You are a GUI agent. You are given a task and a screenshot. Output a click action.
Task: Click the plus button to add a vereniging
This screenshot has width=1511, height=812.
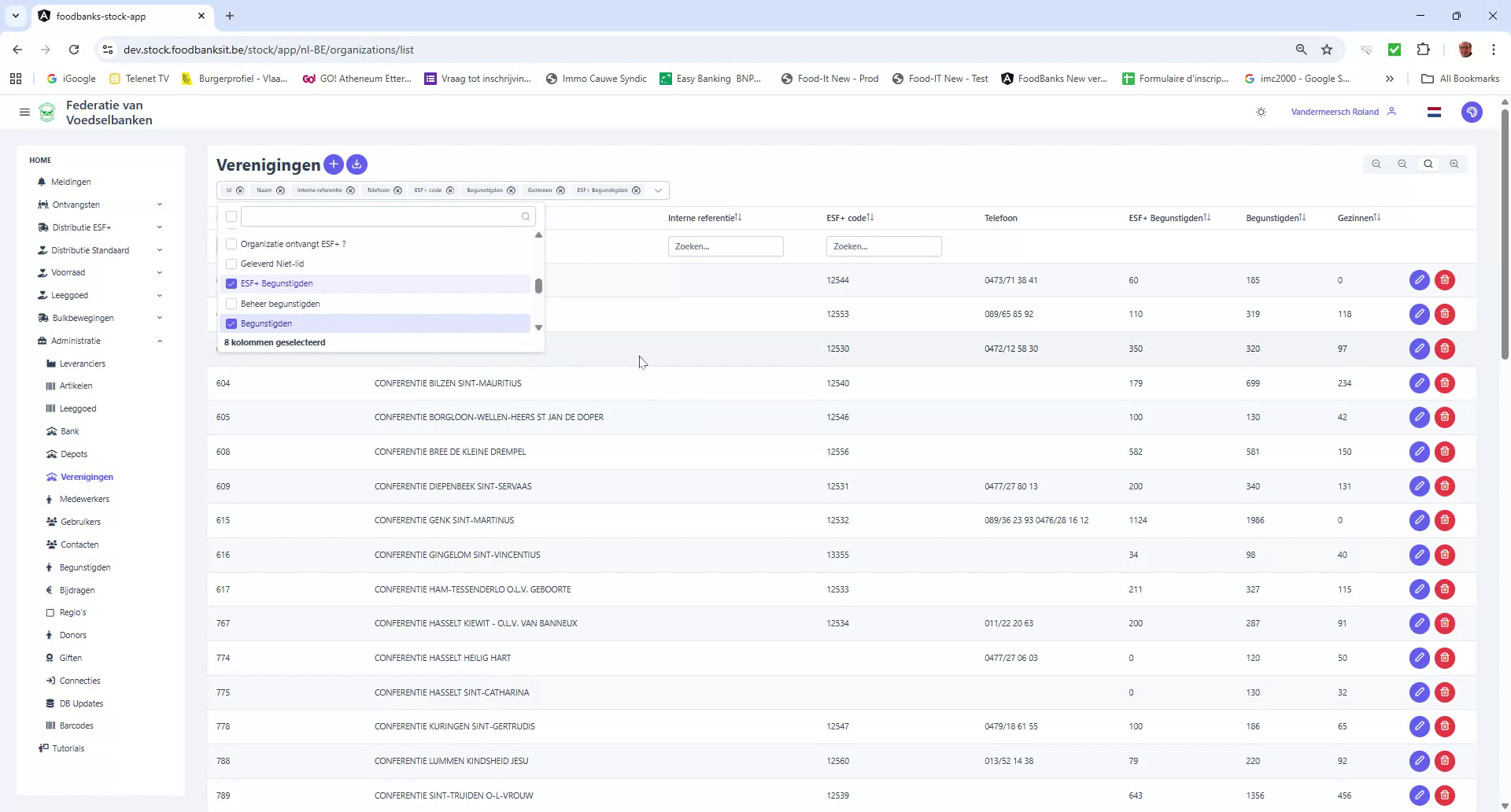tap(334, 164)
